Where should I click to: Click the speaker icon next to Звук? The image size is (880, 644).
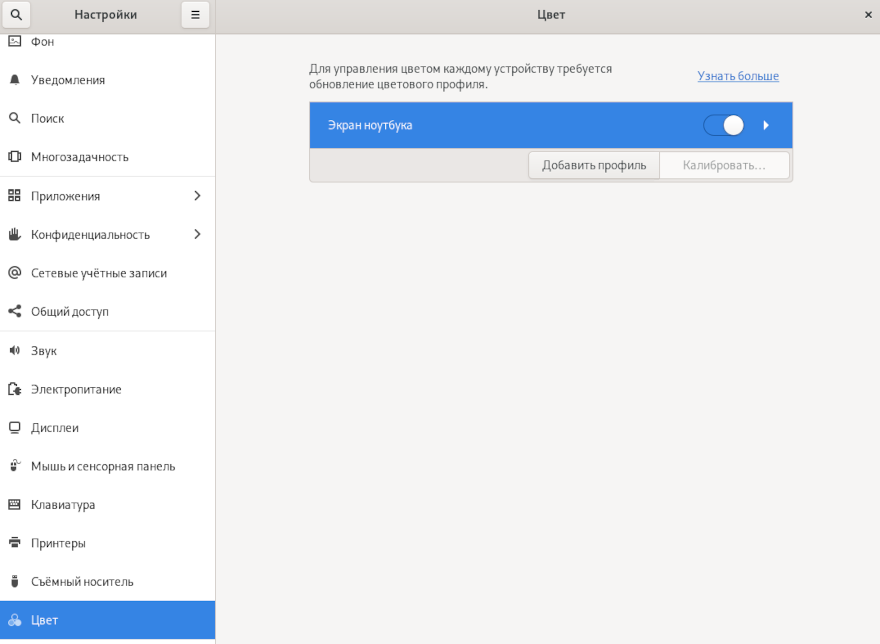coord(14,351)
